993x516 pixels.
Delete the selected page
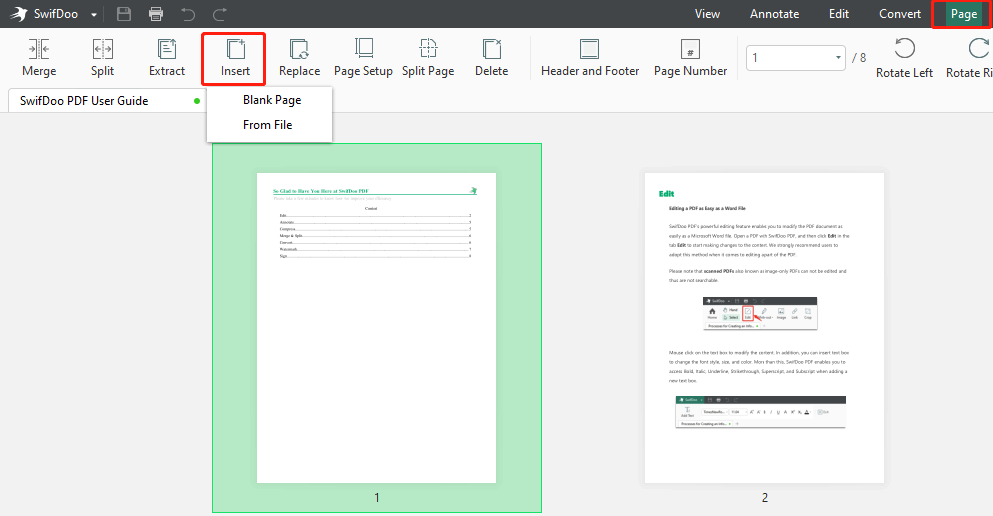pyautogui.click(x=491, y=58)
